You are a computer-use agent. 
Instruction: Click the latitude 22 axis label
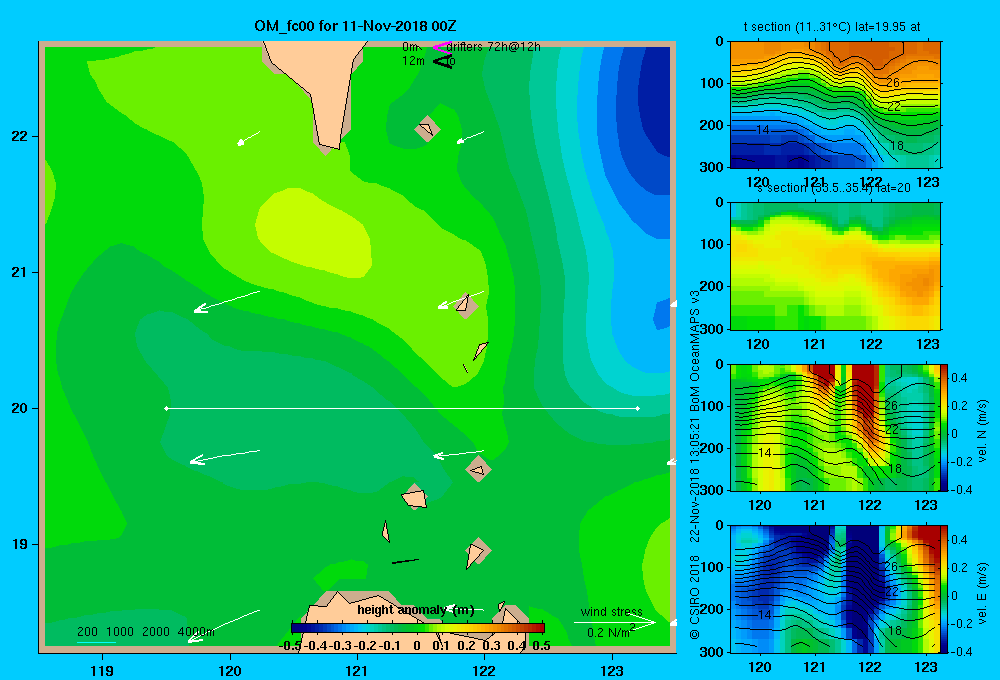(19, 136)
